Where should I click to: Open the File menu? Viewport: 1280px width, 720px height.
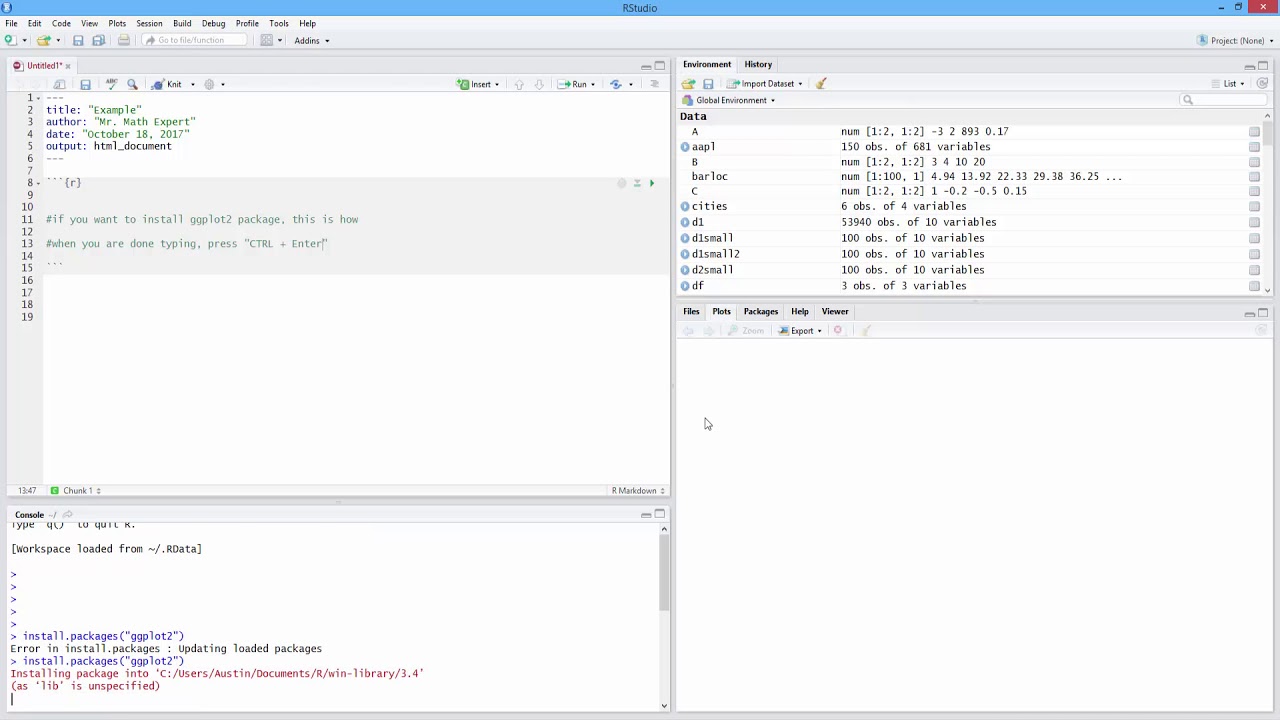[11, 23]
